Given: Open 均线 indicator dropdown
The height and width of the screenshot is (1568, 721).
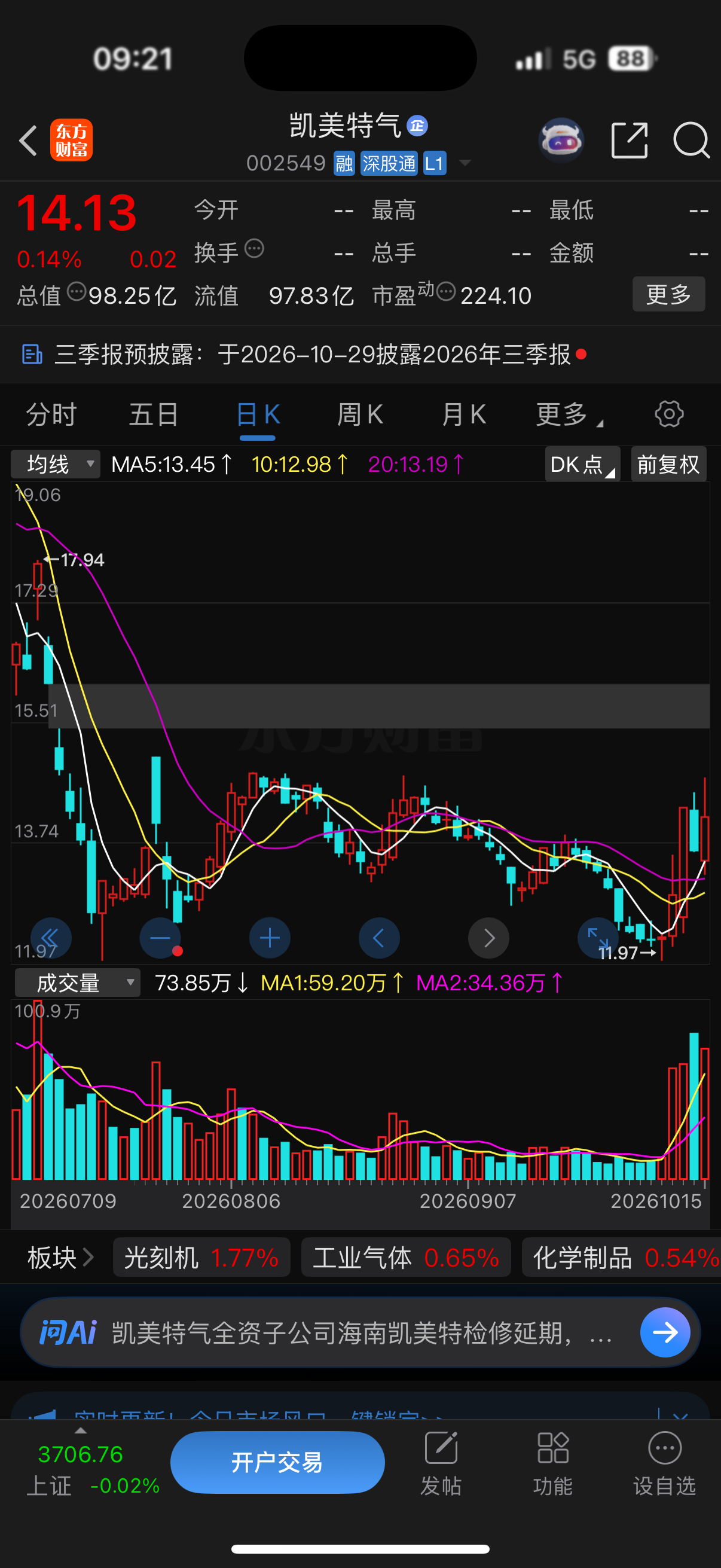Looking at the screenshot, I should click(56, 465).
